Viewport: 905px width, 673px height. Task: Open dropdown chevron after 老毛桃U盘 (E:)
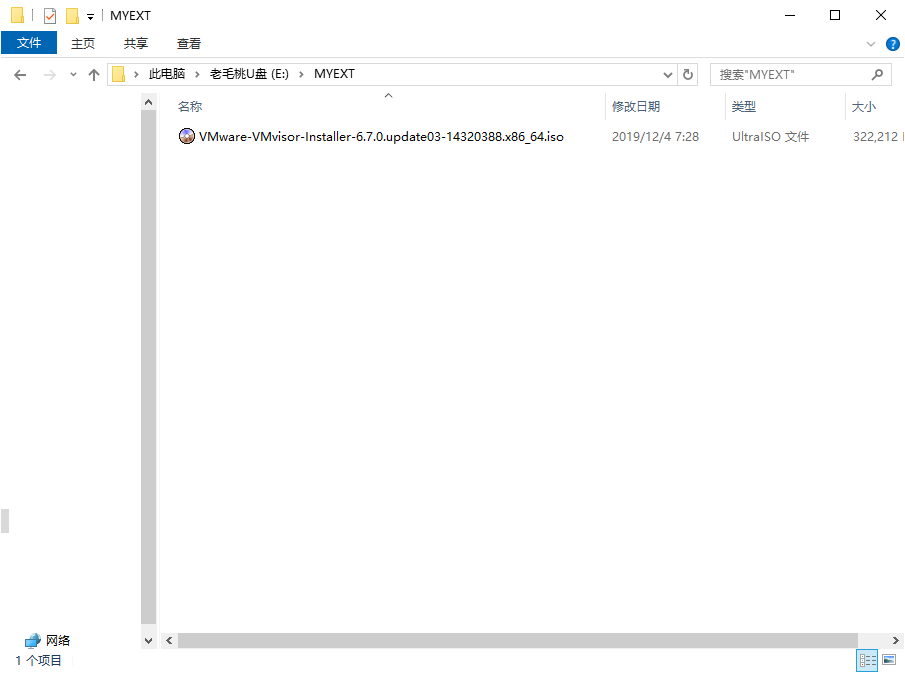tap(301, 74)
